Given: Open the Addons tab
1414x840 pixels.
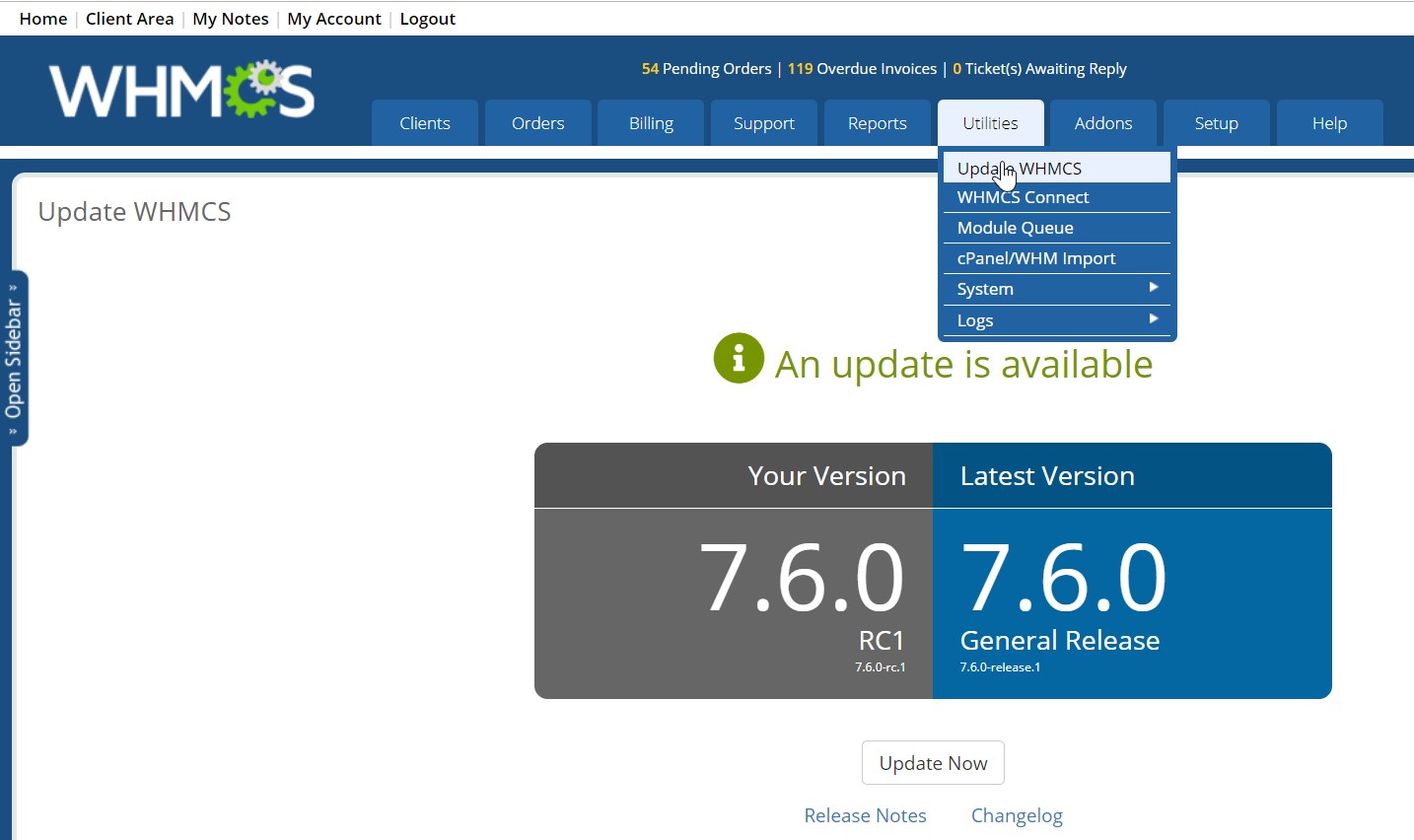Looking at the screenshot, I should (x=1103, y=123).
